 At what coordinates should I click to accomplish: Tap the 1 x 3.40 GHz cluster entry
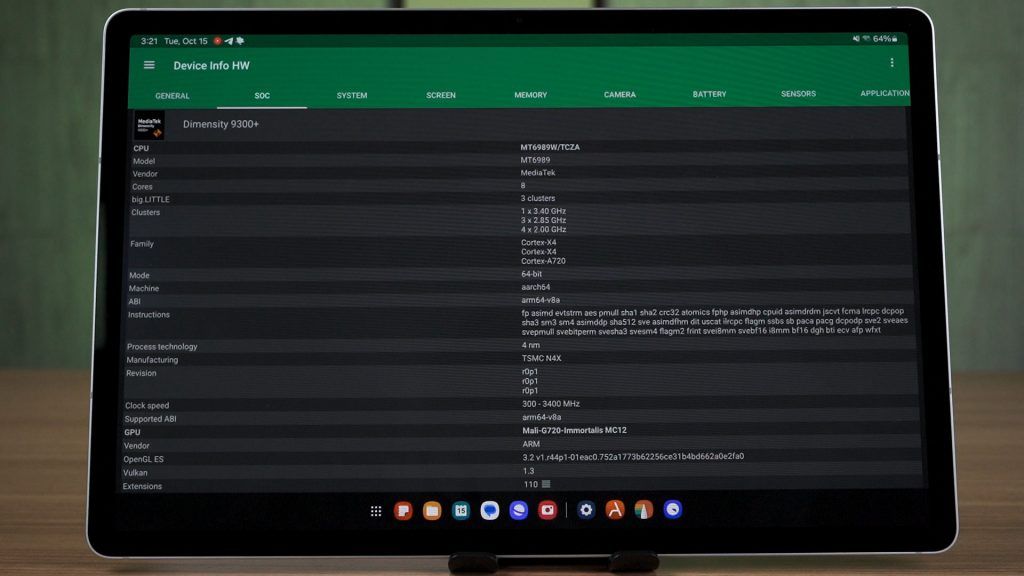[x=543, y=211]
